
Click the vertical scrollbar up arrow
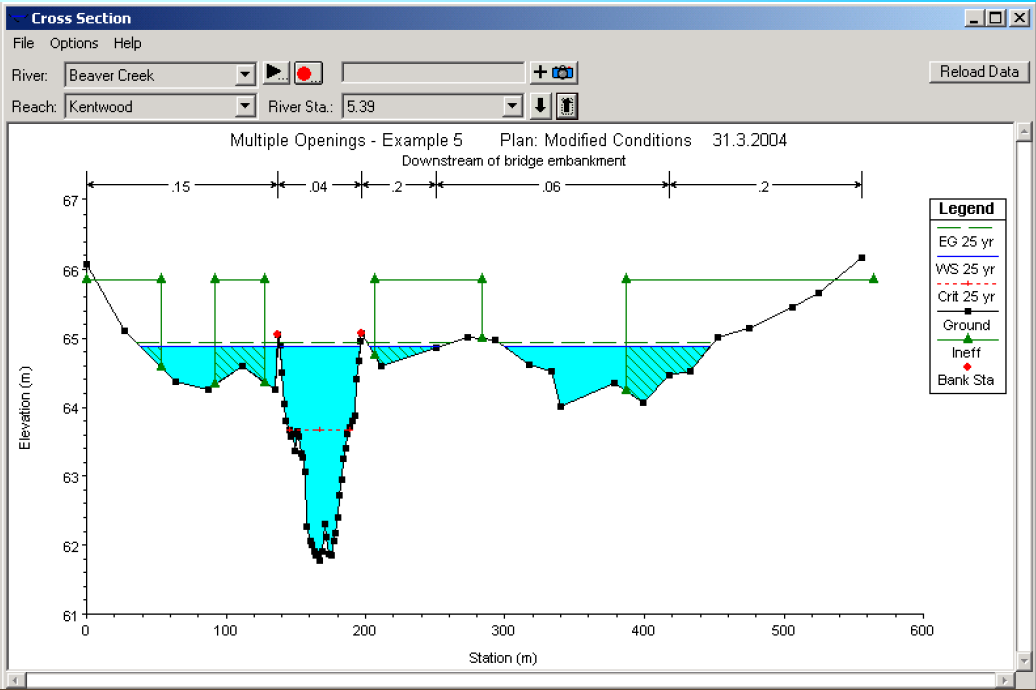[1023, 131]
